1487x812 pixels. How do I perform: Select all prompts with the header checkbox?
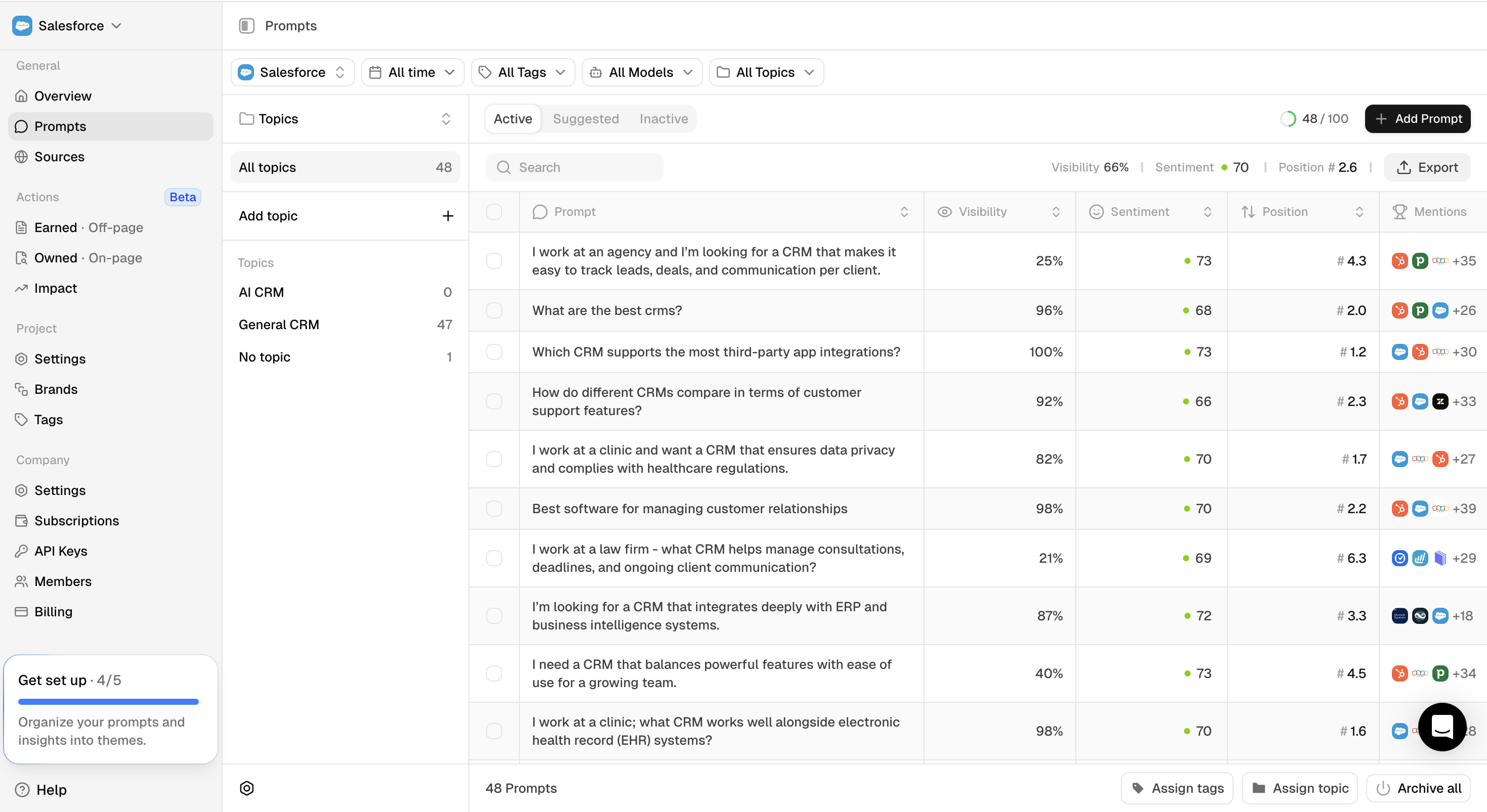pyautogui.click(x=494, y=212)
